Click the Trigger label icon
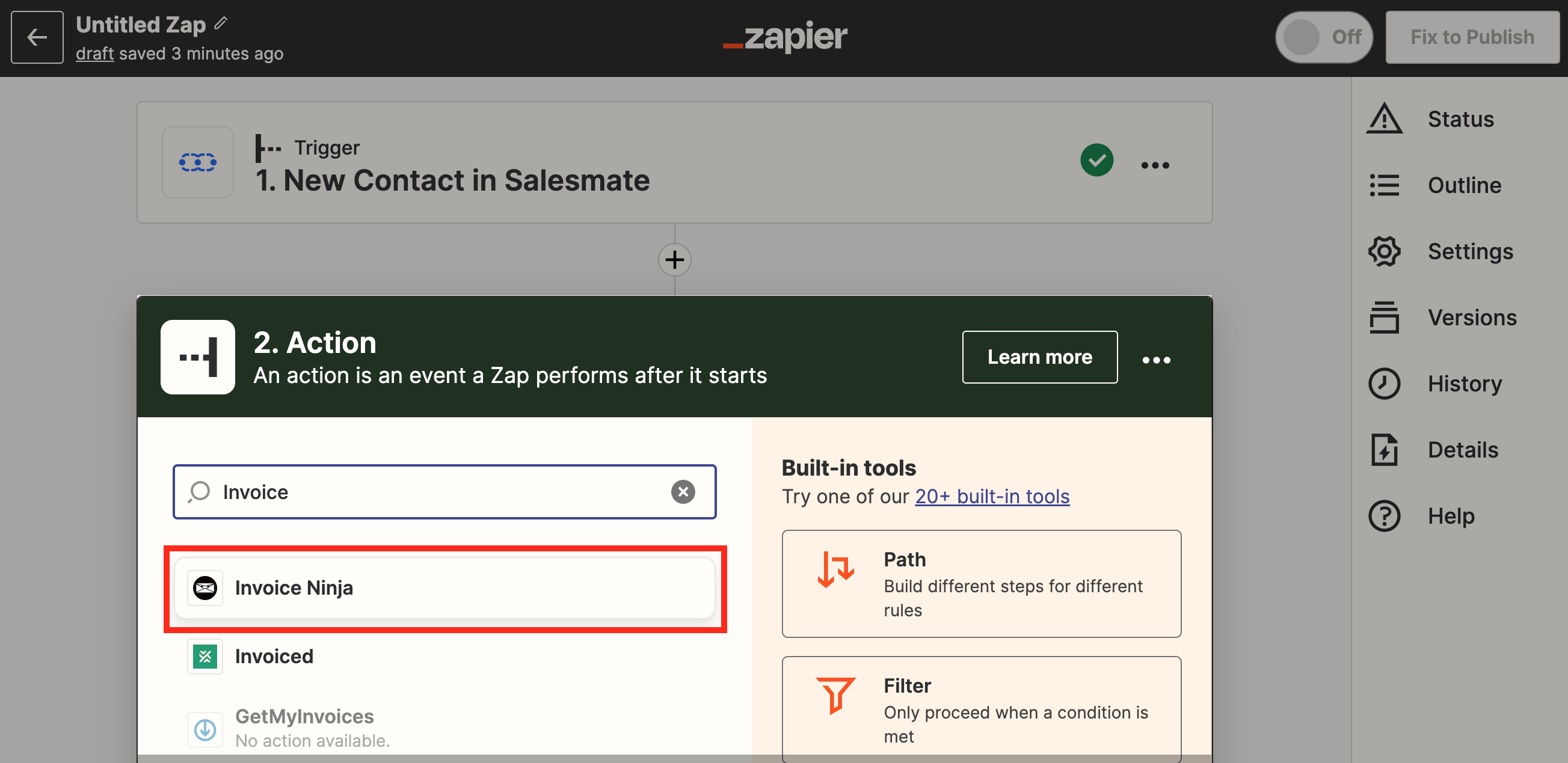Viewport: 1568px width, 763px height. click(268, 148)
